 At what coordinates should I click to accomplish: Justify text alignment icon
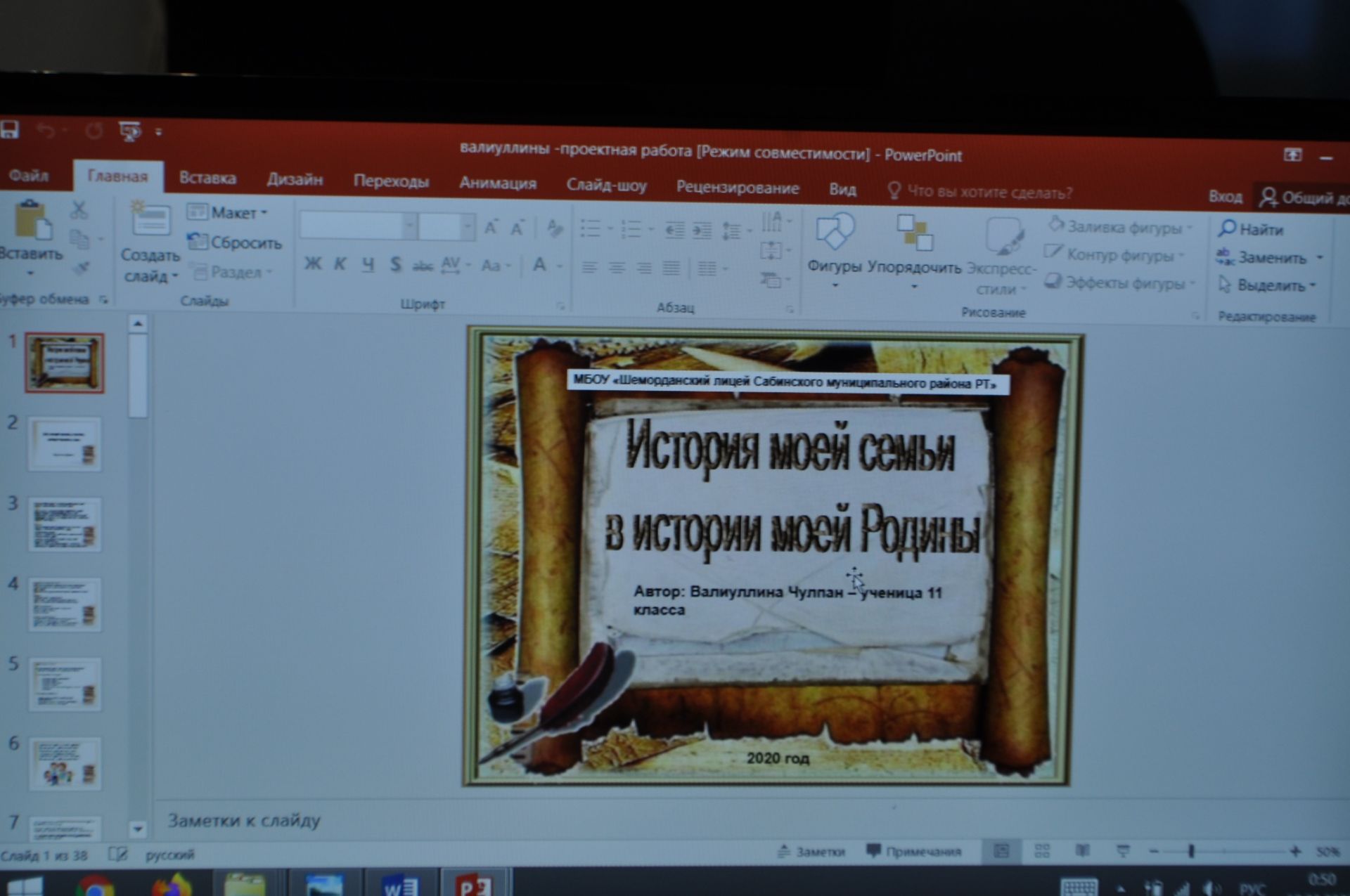(x=671, y=268)
